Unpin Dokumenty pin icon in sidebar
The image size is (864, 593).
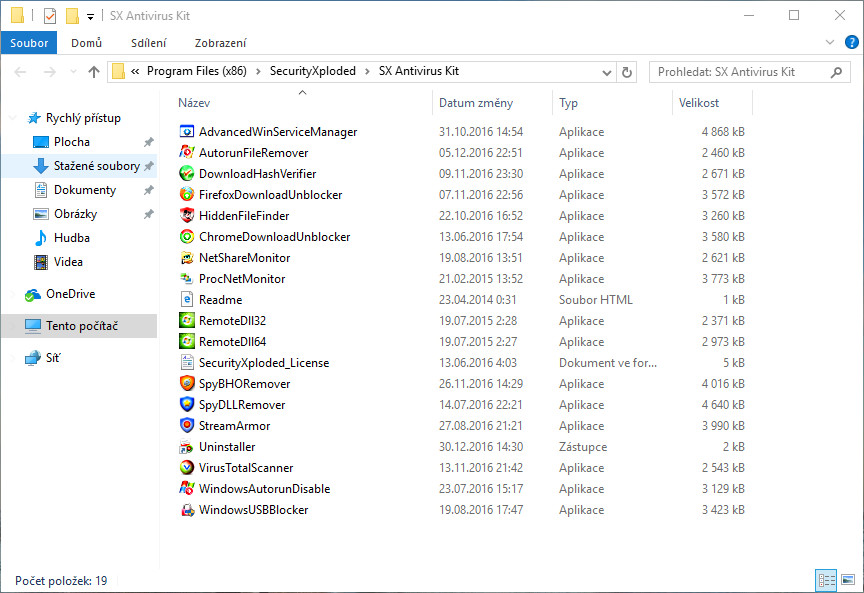click(148, 190)
